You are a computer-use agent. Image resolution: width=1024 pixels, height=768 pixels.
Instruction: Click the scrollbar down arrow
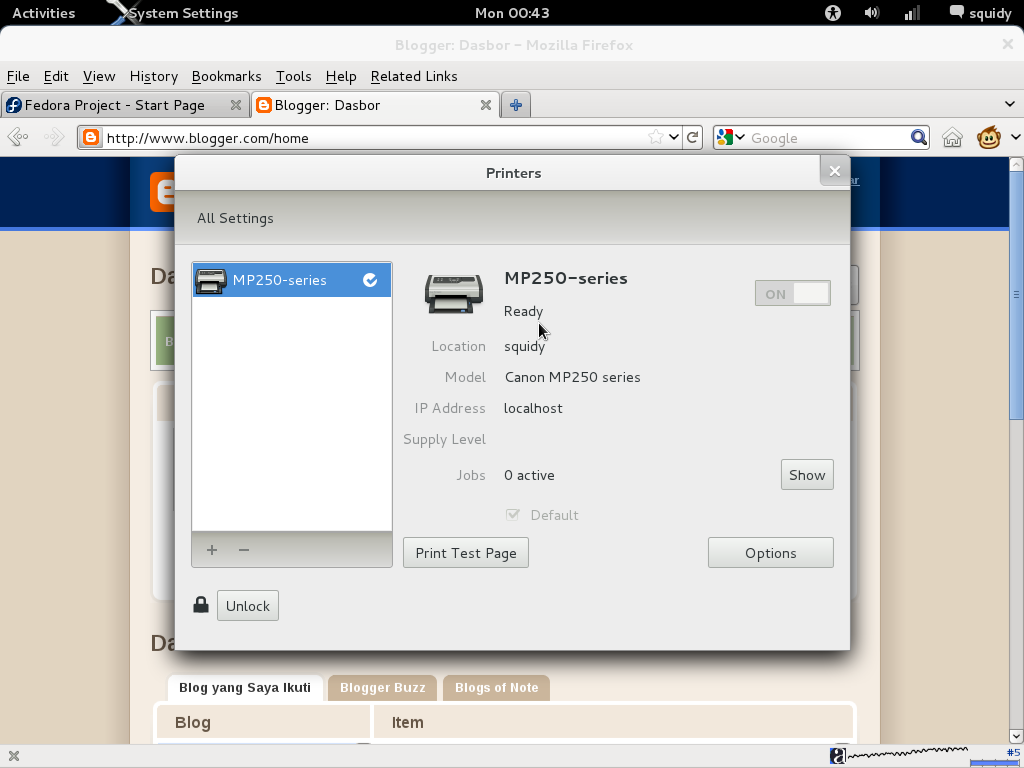(x=1016, y=737)
